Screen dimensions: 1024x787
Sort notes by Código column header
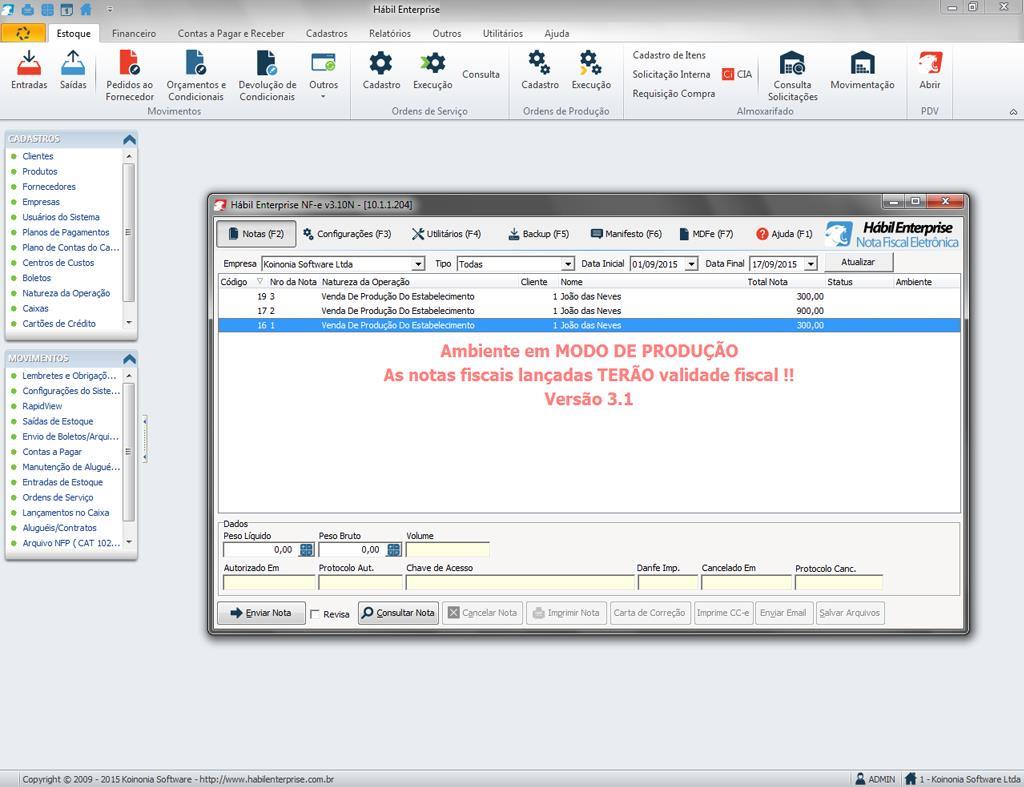coord(242,282)
